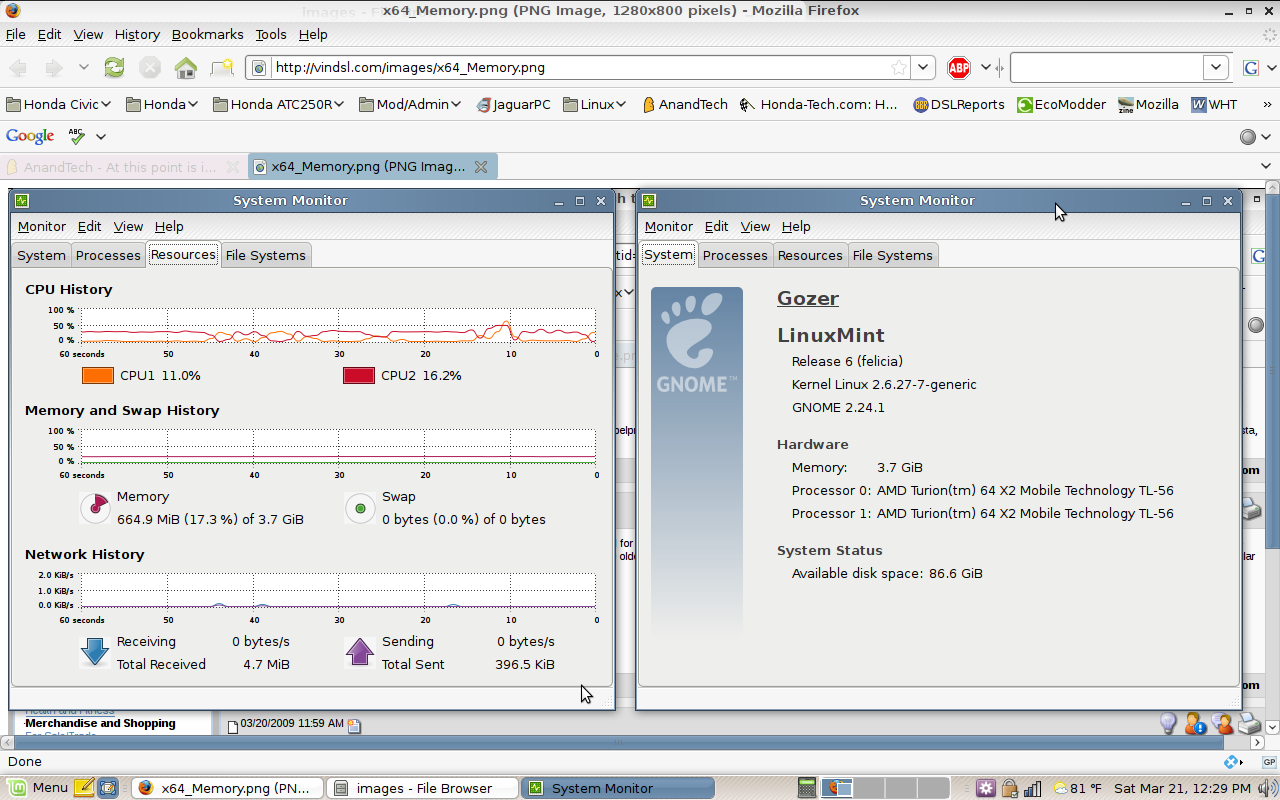Click the Home button in the navigation toolbar
Image resolution: width=1280 pixels, height=800 pixels.
pyautogui.click(x=185, y=68)
